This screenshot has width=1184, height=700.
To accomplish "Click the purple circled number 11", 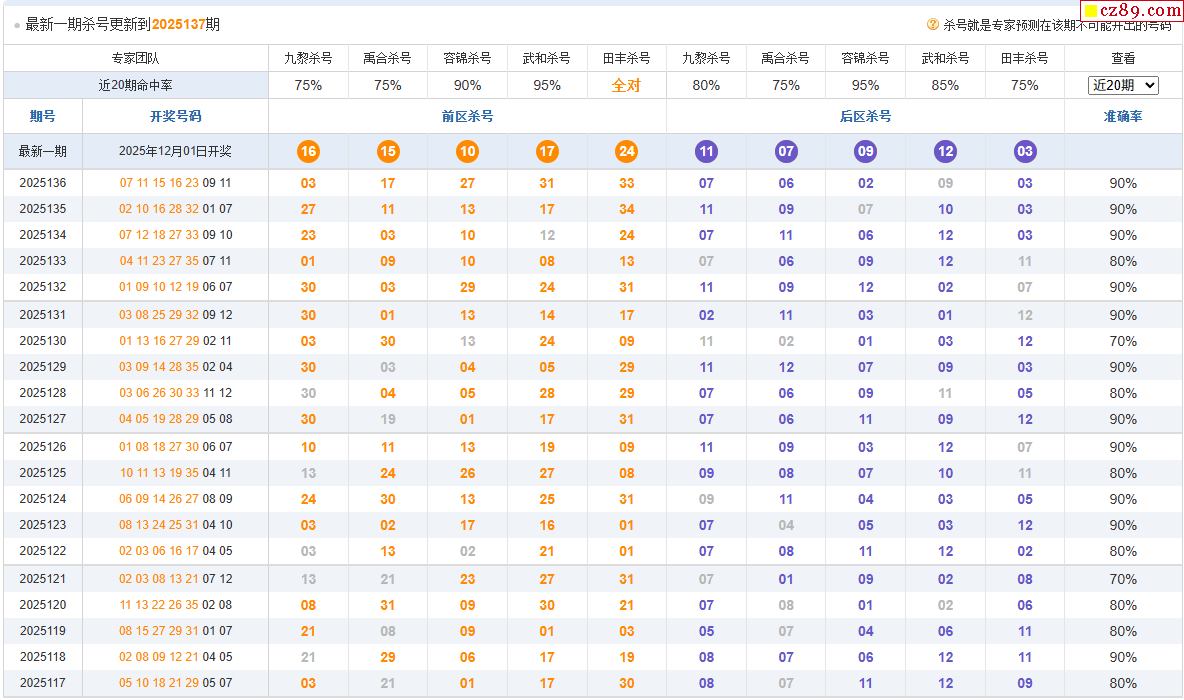I will 706,152.
